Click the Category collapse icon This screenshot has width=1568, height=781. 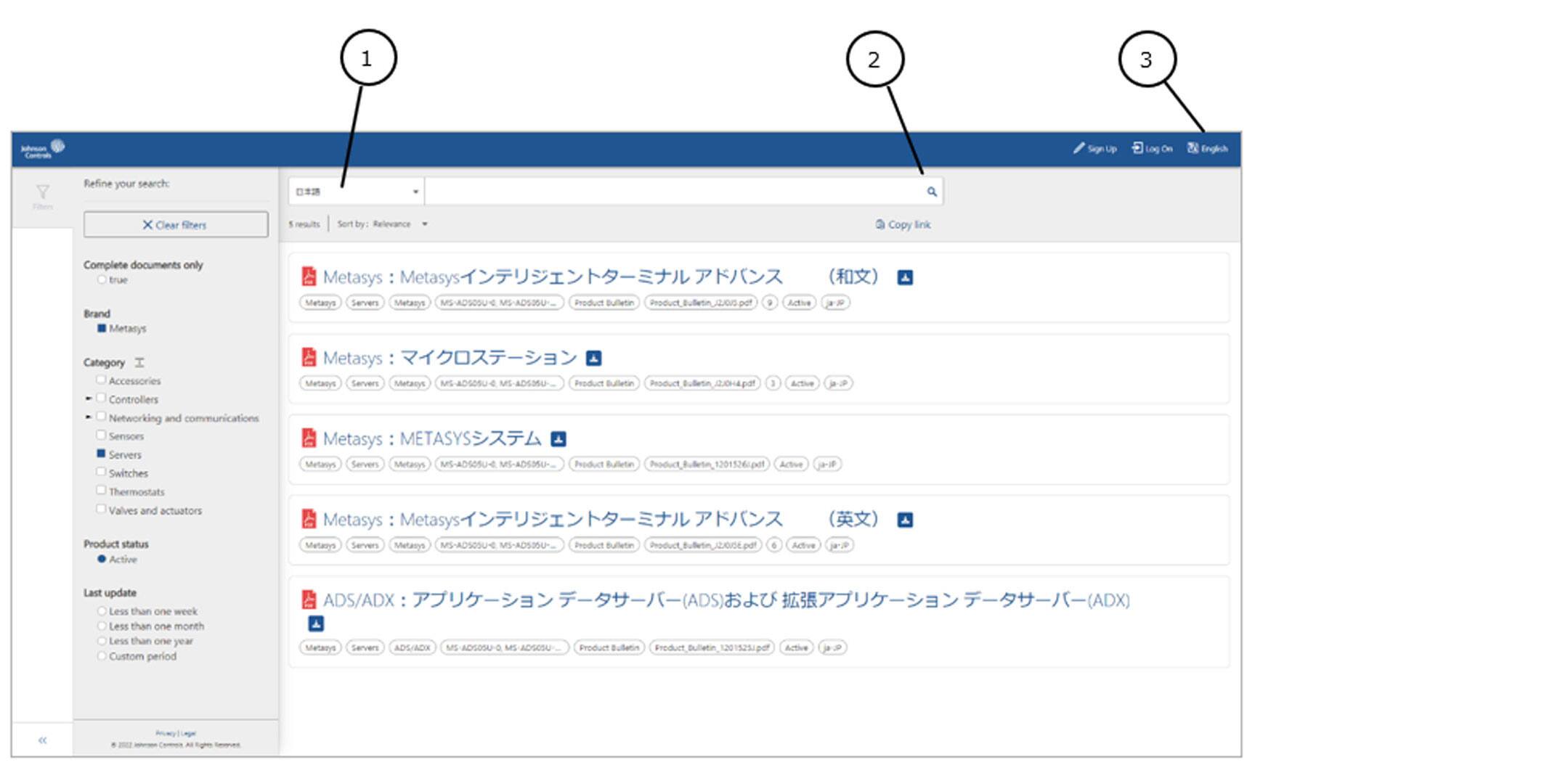[x=139, y=362]
